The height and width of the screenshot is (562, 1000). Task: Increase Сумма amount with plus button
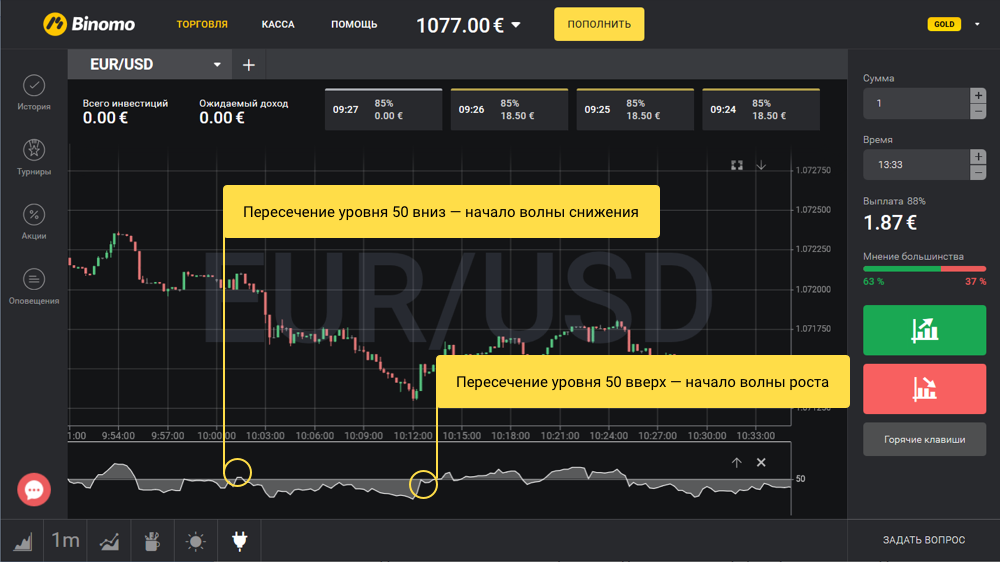(x=977, y=95)
